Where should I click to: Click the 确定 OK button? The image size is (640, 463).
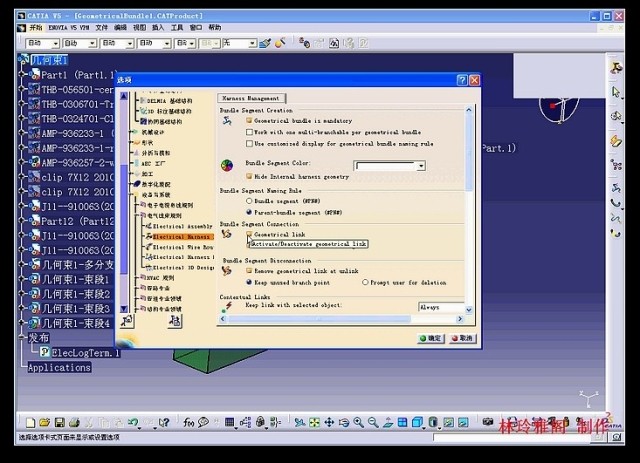431,338
